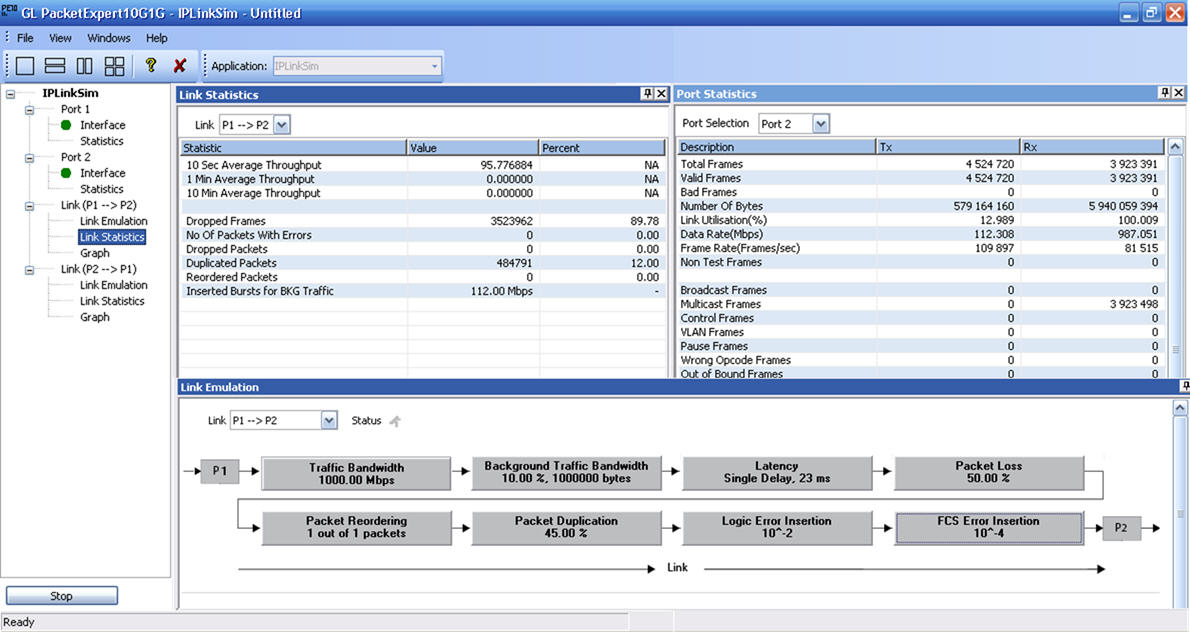The image size is (1190, 632).
Task: Click the Statistic column header
Action: (x=294, y=148)
